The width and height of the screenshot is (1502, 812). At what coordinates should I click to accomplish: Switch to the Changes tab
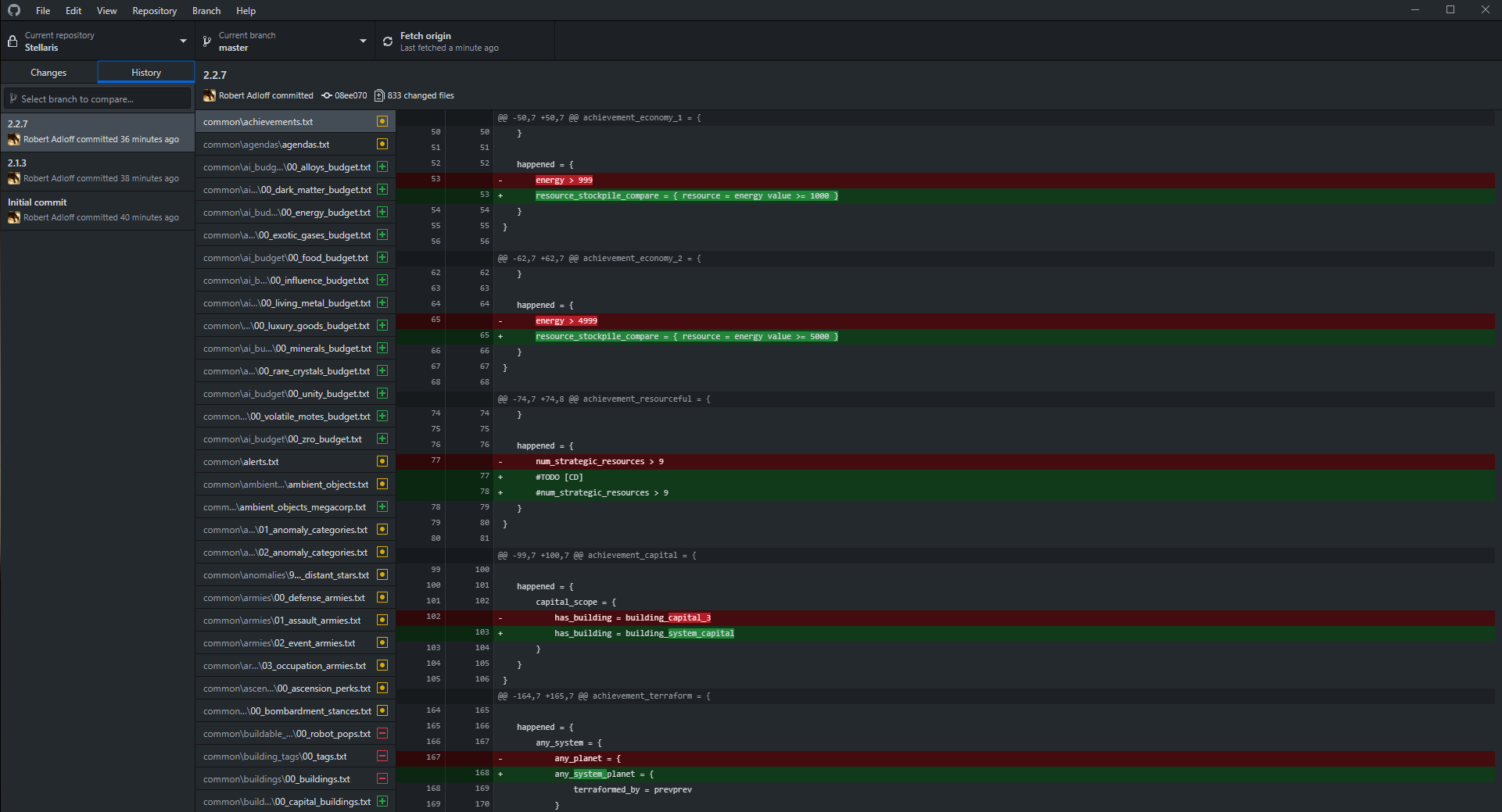pos(48,72)
